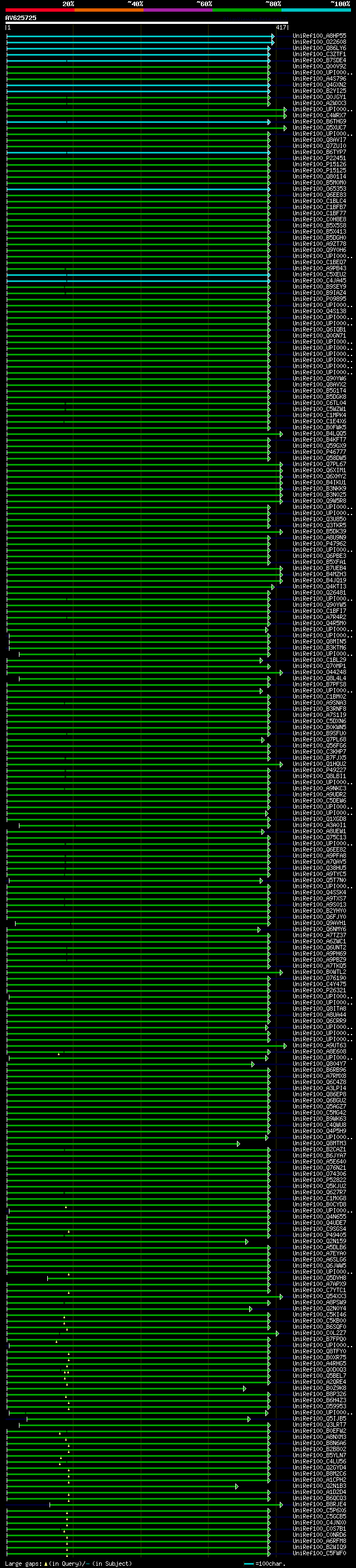
Task: Select label UniRef100_Q90YW6
Action: (319, 379)
